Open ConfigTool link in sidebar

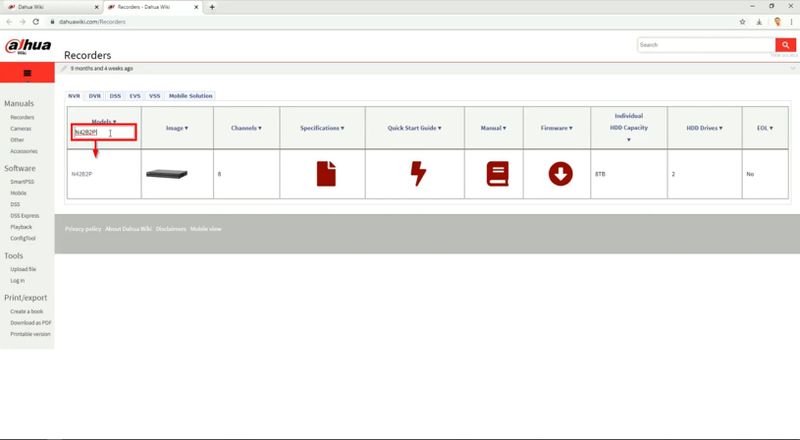tap(23, 238)
